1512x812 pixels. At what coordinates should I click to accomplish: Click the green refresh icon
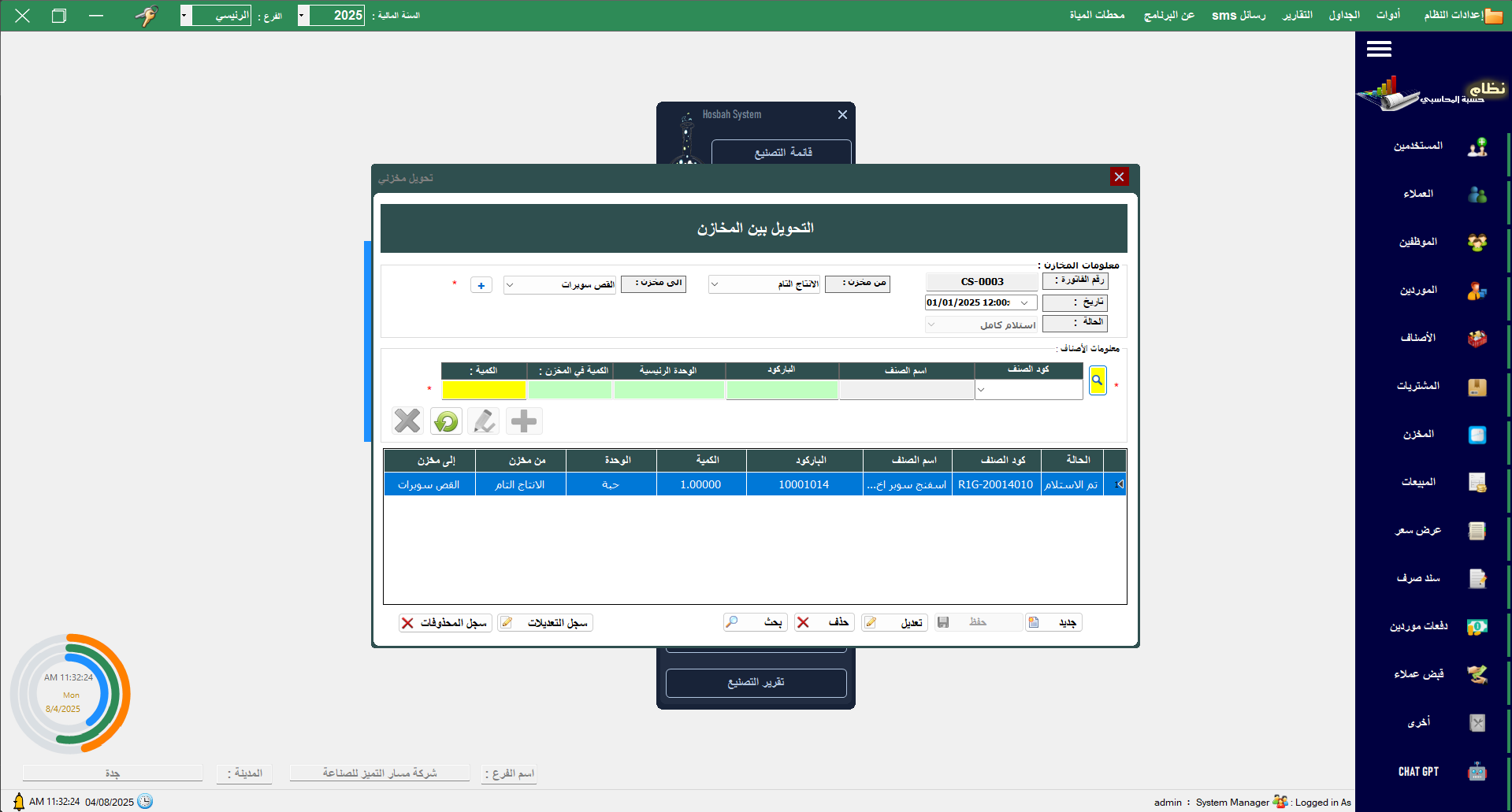(446, 421)
